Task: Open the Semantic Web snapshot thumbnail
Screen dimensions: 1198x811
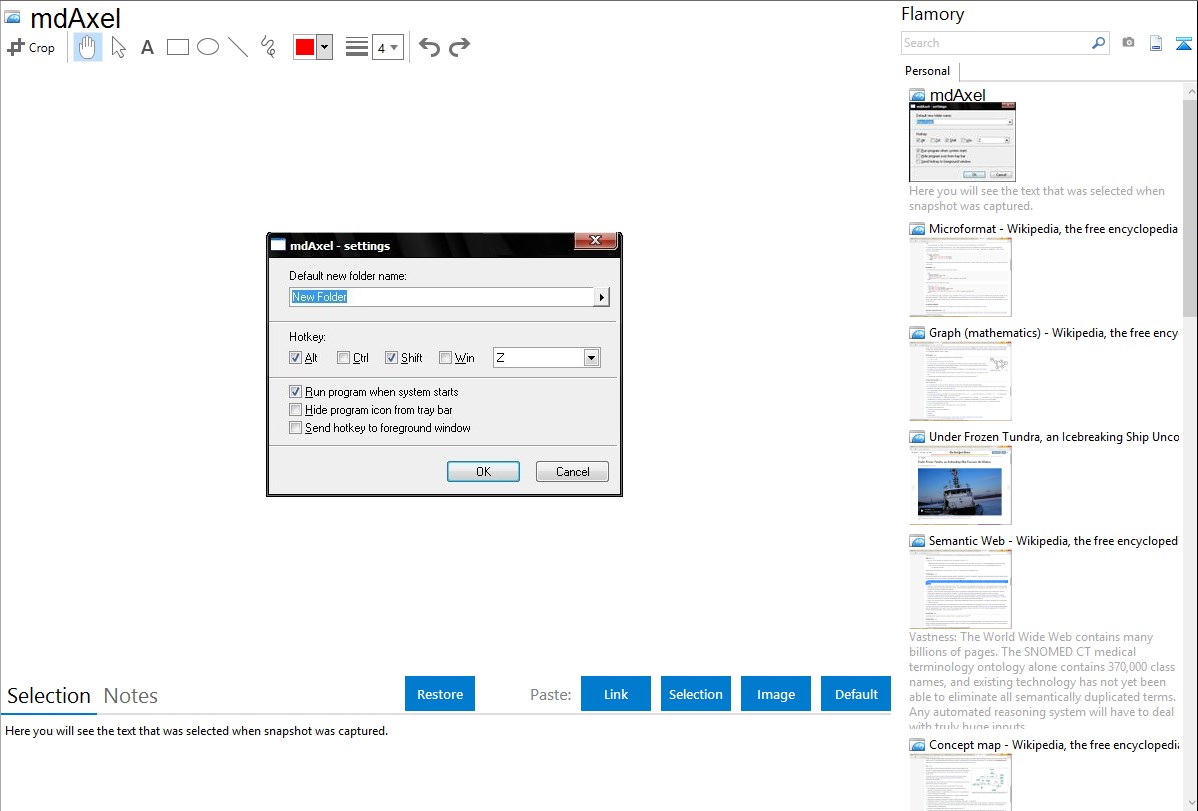Action: click(x=960, y=589)
